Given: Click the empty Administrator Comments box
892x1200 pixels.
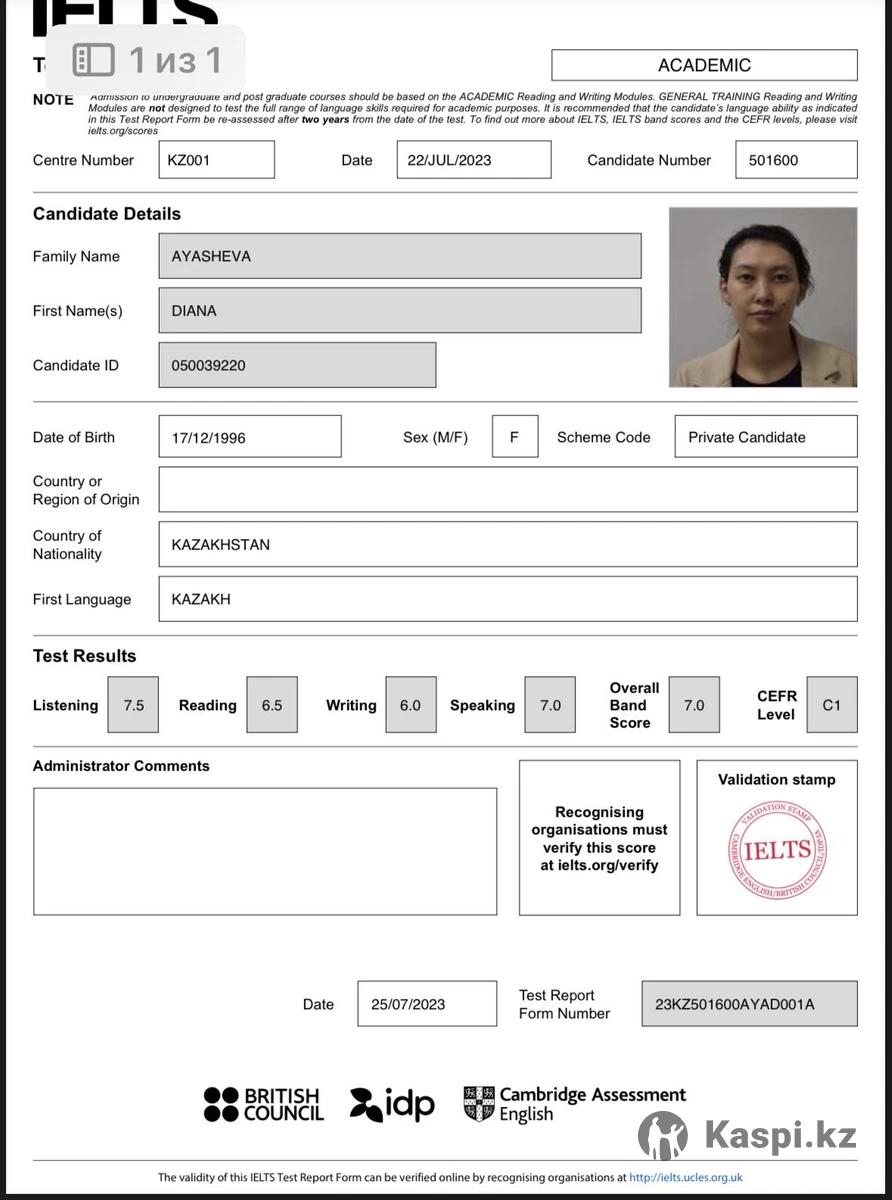Looking at the screenshot, I should (265, 851).
